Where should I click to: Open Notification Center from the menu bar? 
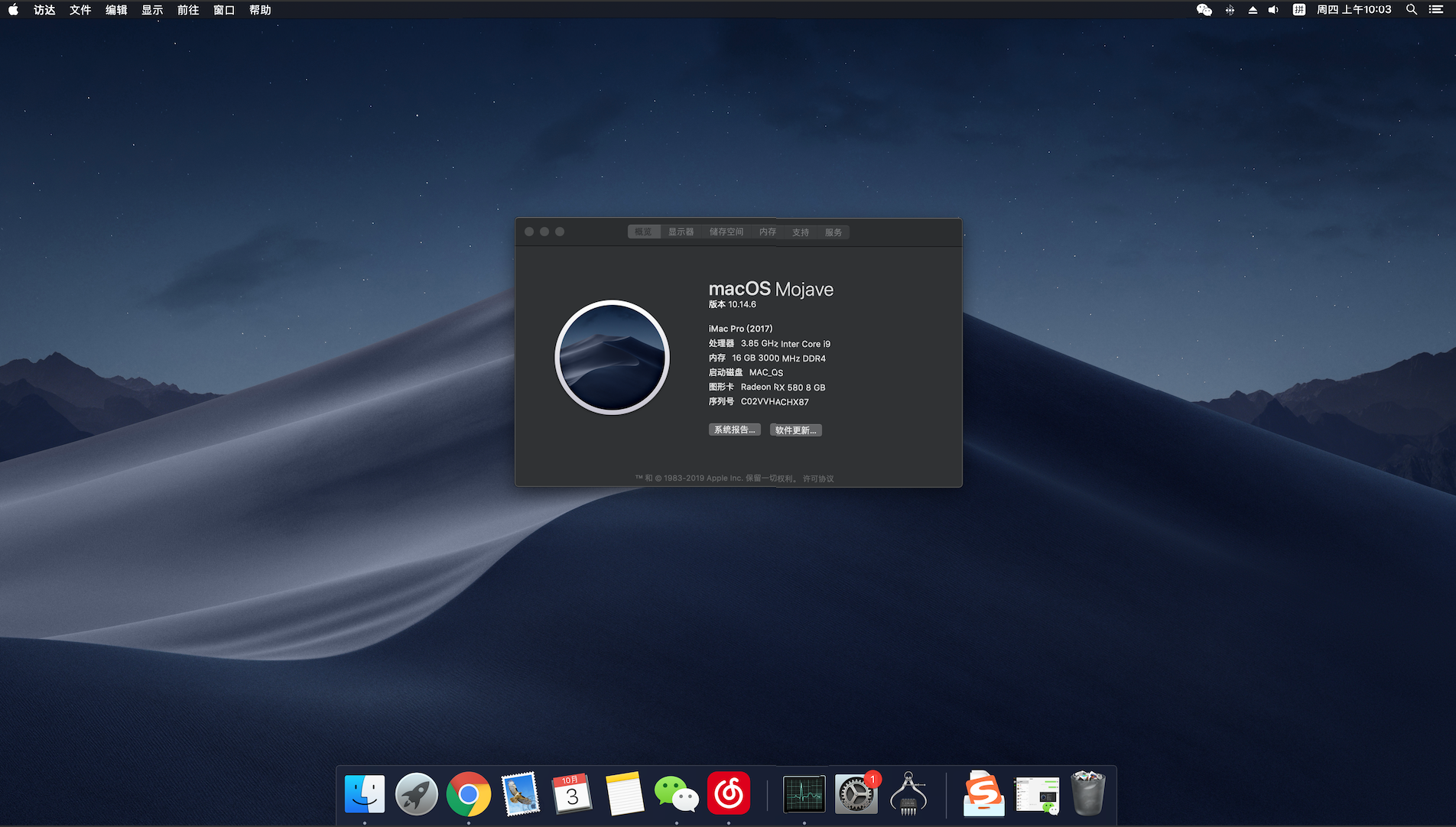1436,10
